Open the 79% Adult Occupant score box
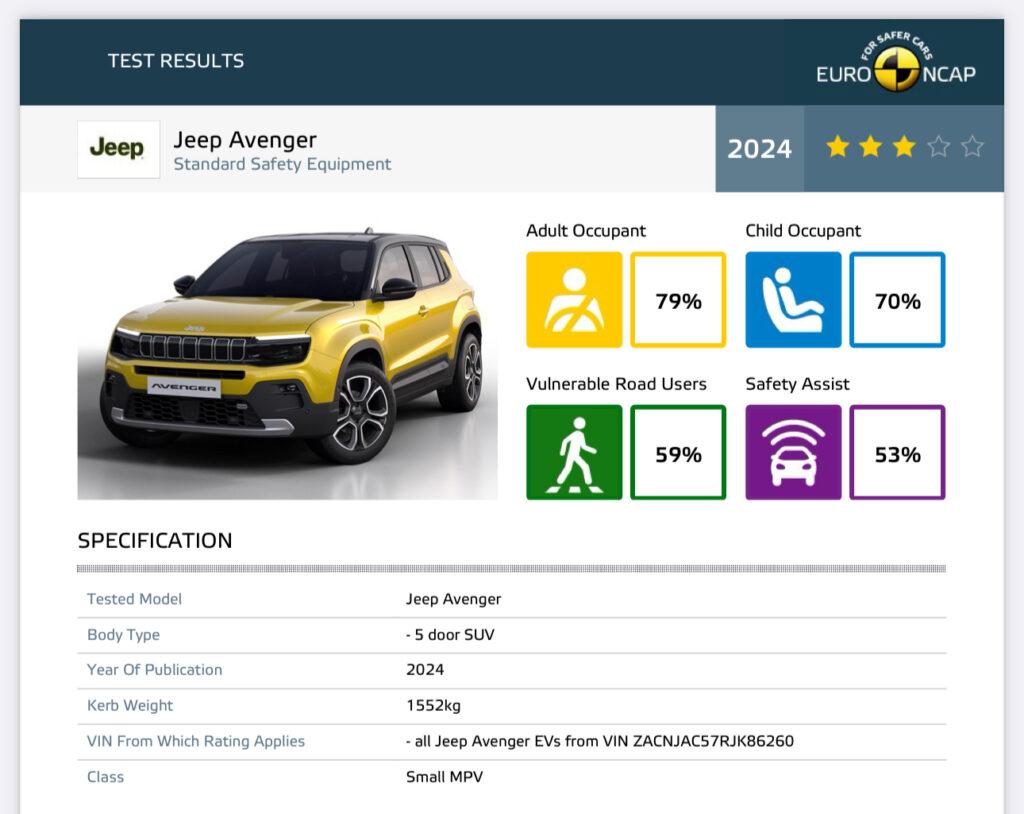The width and height of the screenshot is (1024, 814). tap(679, 300)
